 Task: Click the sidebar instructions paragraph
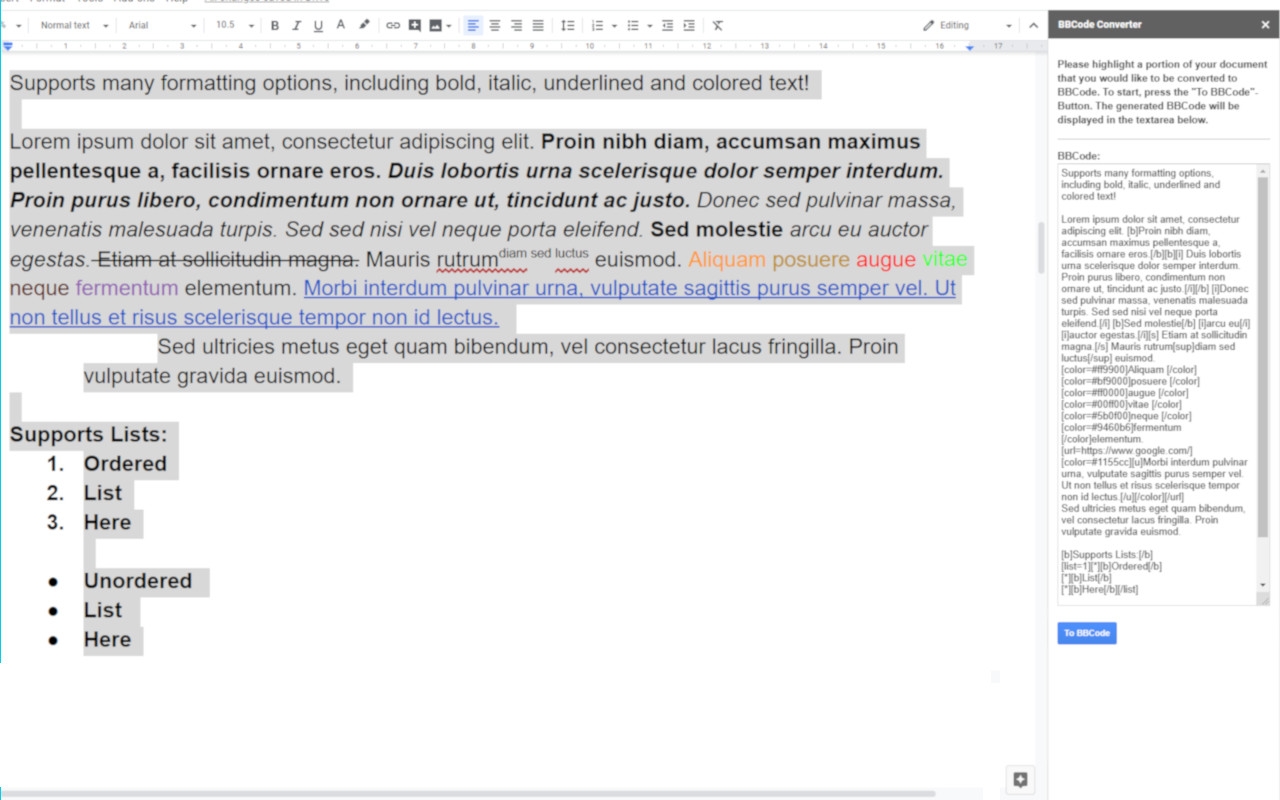point(1163,92)
